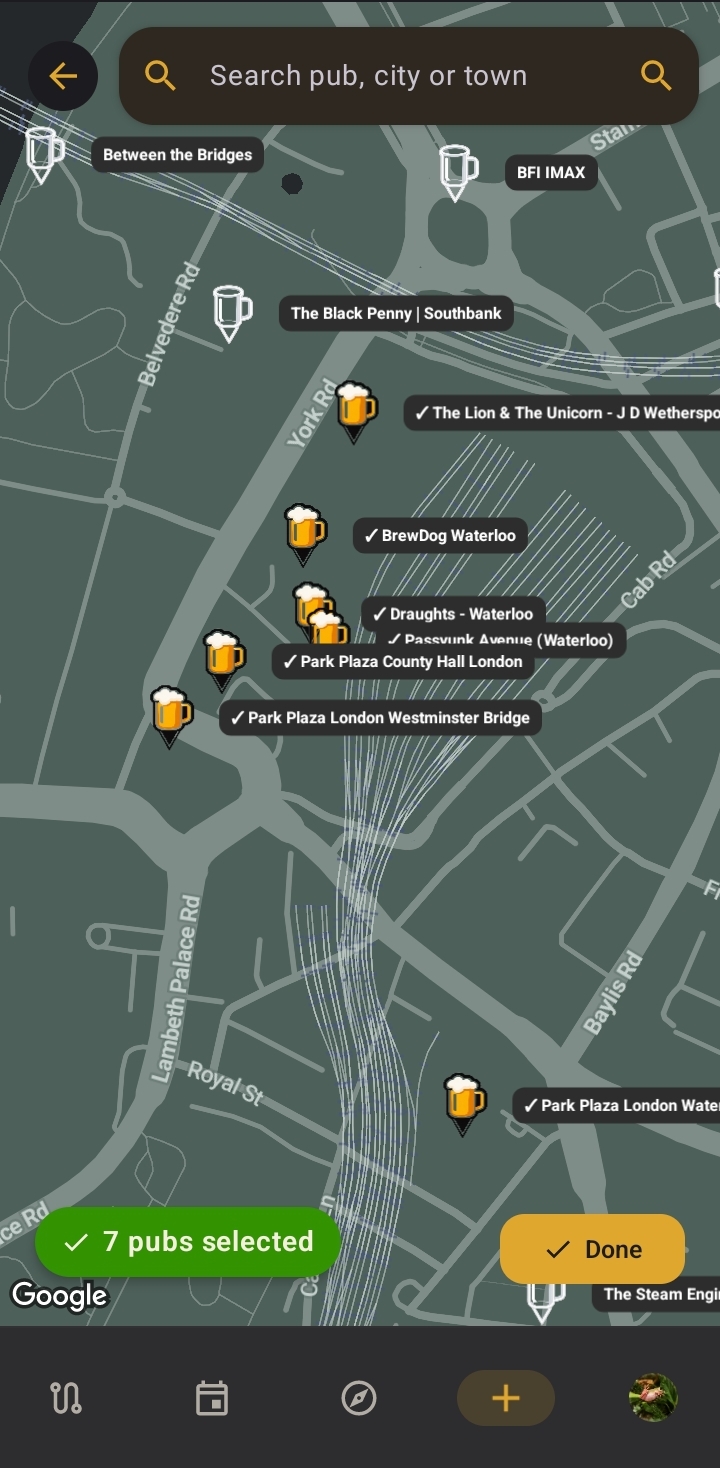The image size is (720, 1468).
Task: Tap the BrewDog Waterloo label
Action: tap(440, 535)
